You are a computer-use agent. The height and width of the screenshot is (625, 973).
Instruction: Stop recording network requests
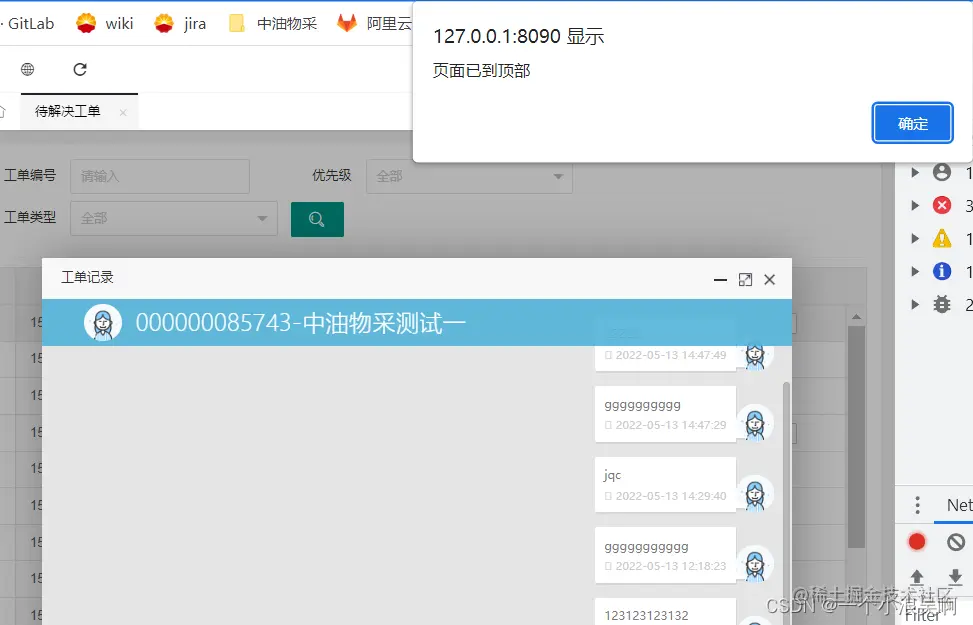pyautogui.click(x=916, y=541)
